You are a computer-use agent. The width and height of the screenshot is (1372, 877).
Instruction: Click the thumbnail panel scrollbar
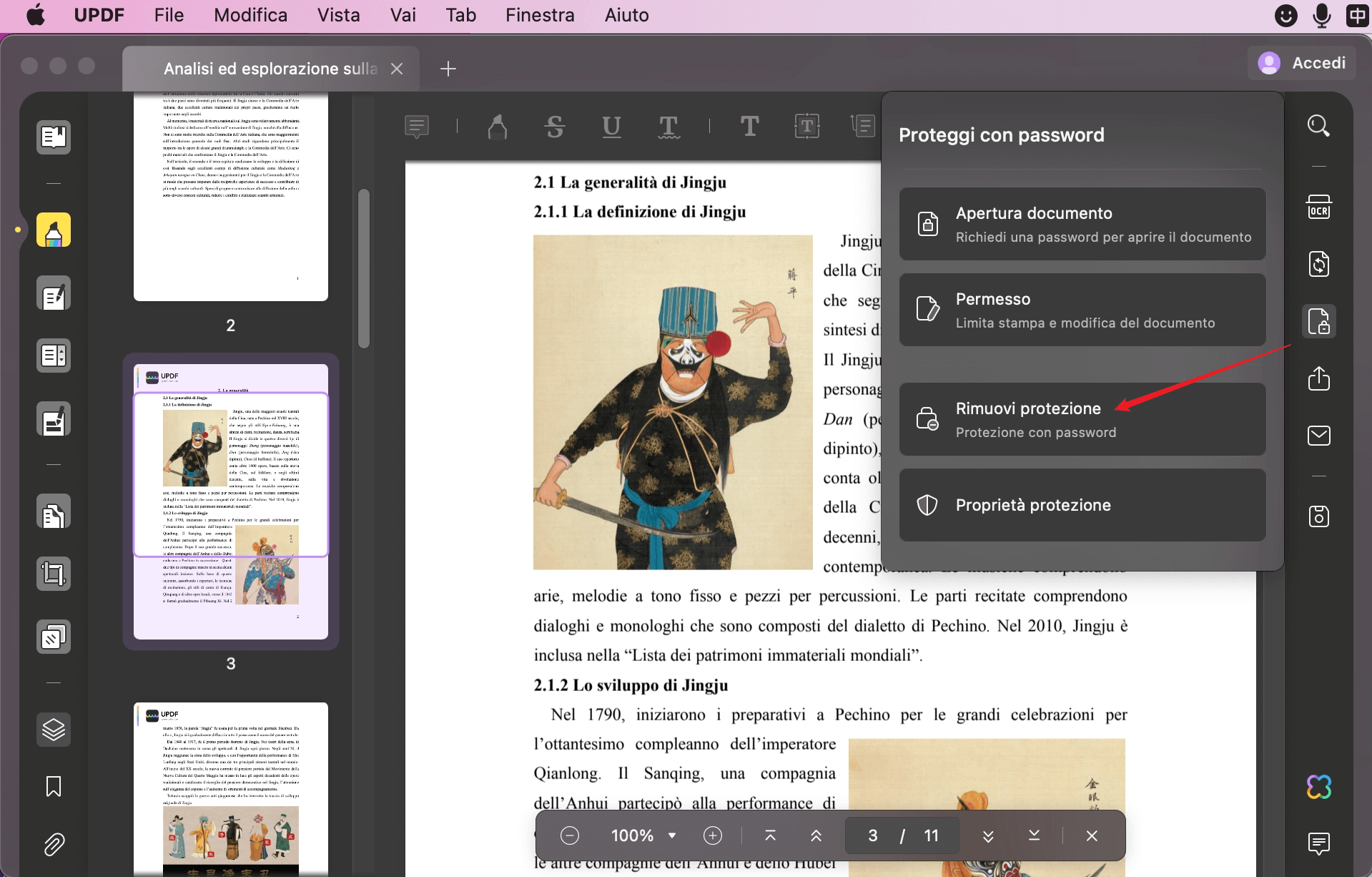pos(364,268)
